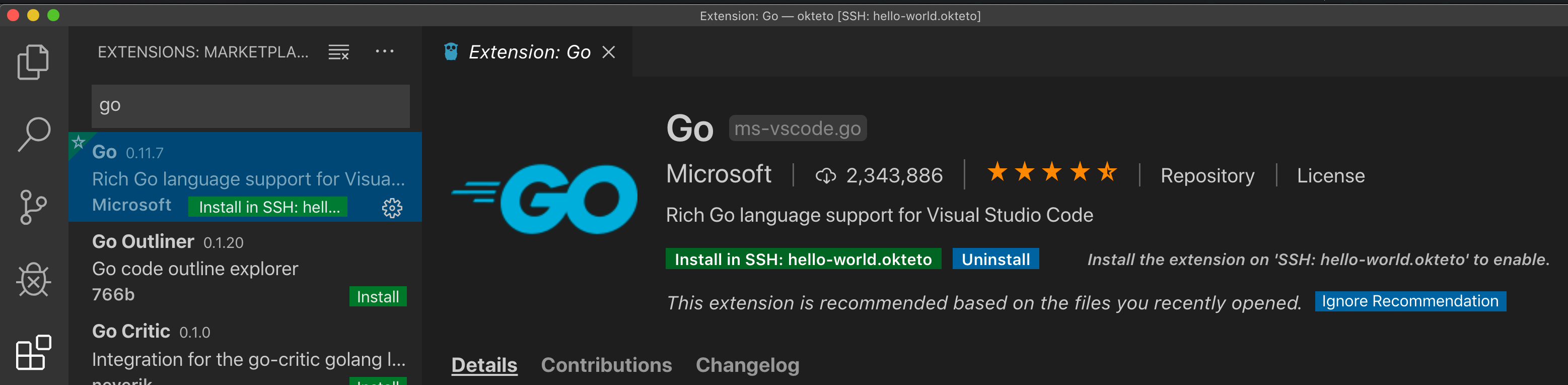Select the Go Critic extension entry
Image resolution: width=1568 pixels, height=385 pixels.
click(245, 348)
